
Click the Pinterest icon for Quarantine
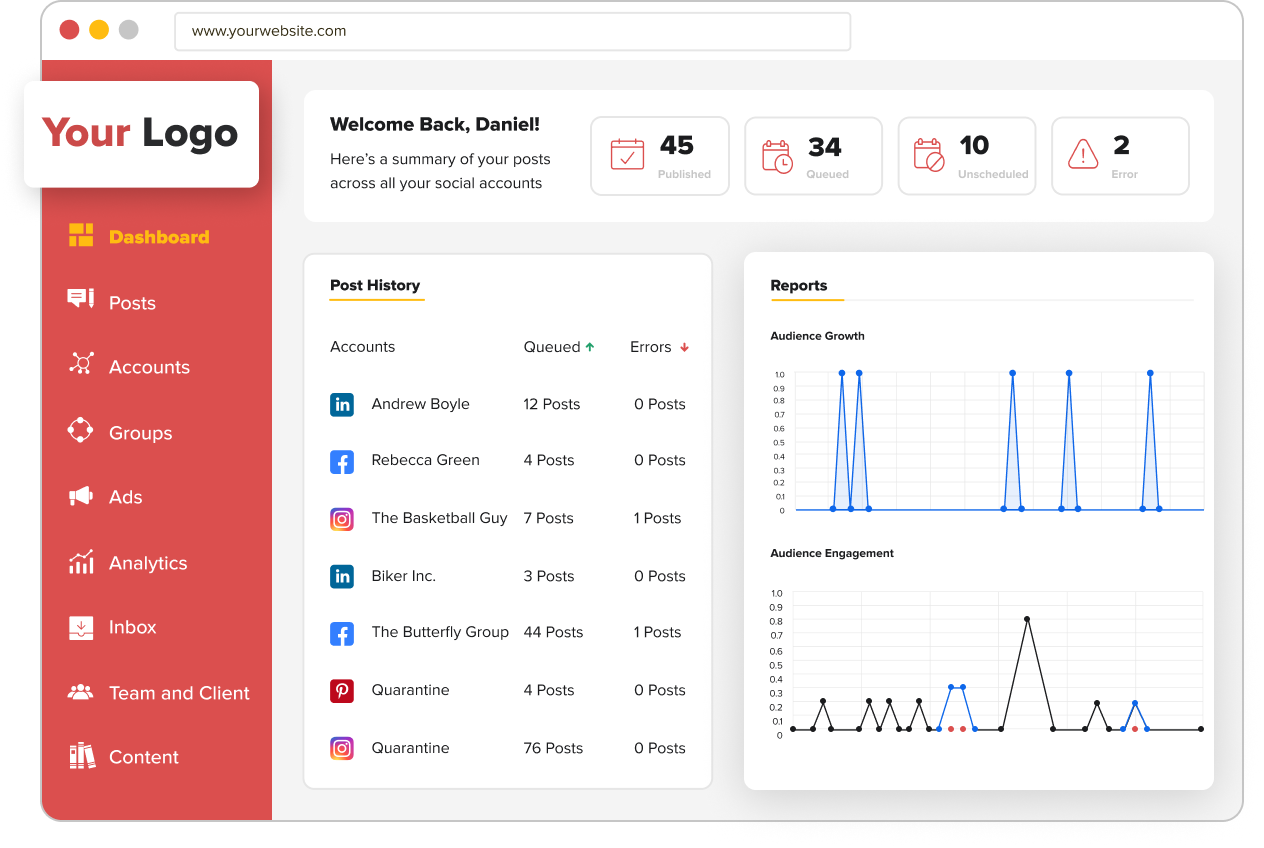click(342, 690)
